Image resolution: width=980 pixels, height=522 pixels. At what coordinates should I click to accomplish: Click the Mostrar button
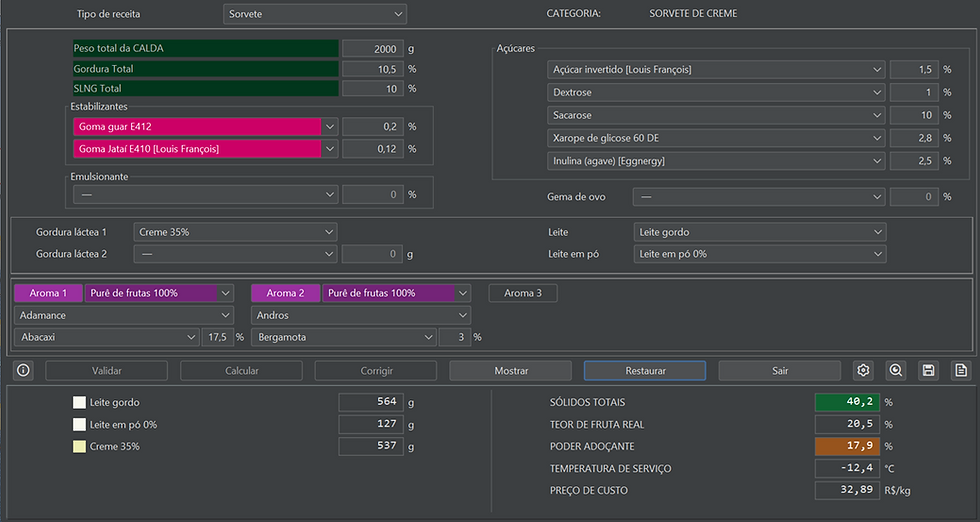(x=511, y=371)
